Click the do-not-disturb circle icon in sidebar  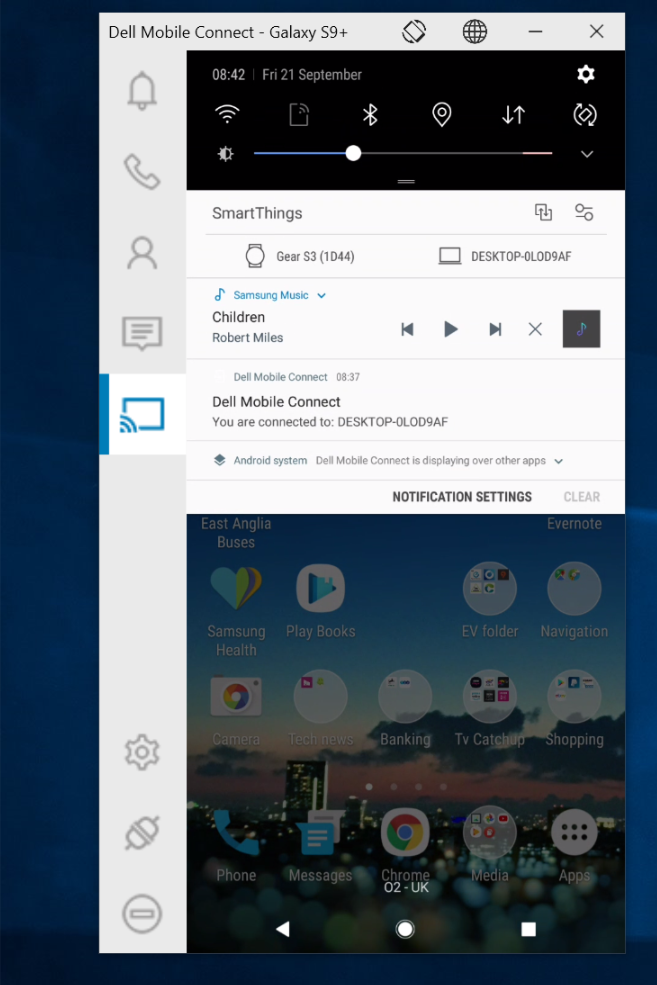pos(142,913)
